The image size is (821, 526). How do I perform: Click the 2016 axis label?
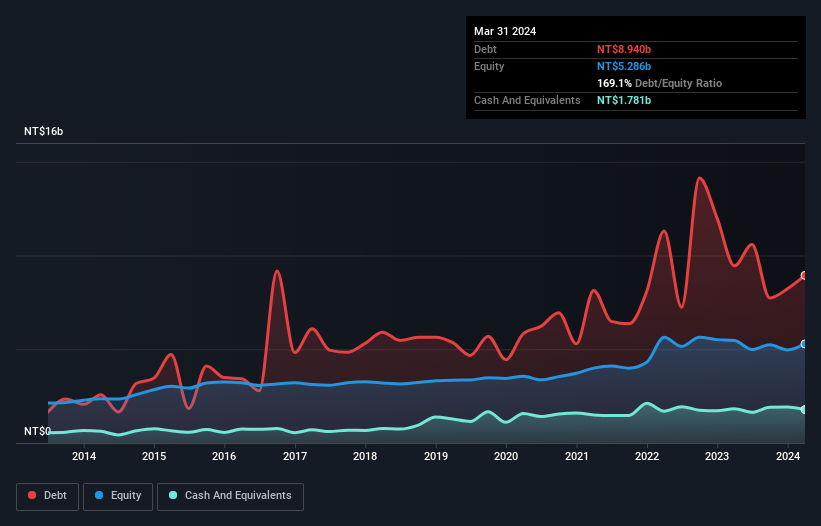pos(224,456)
